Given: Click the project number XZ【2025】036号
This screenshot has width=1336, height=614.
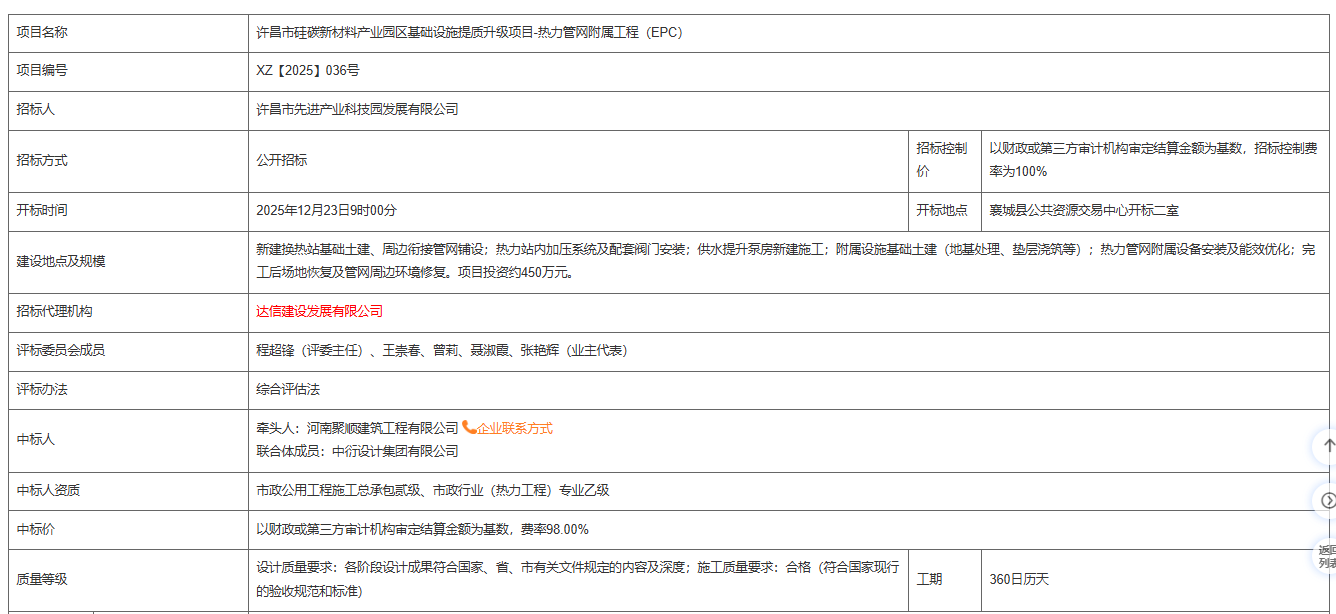Looking at the screenshot, I should coord(308,71).
